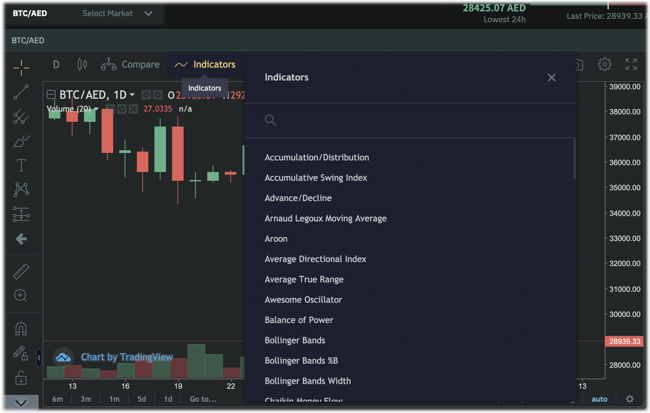Select the left arrow marker tool
This screenshot has width=650, height=413.
click(x=21, y=239)
